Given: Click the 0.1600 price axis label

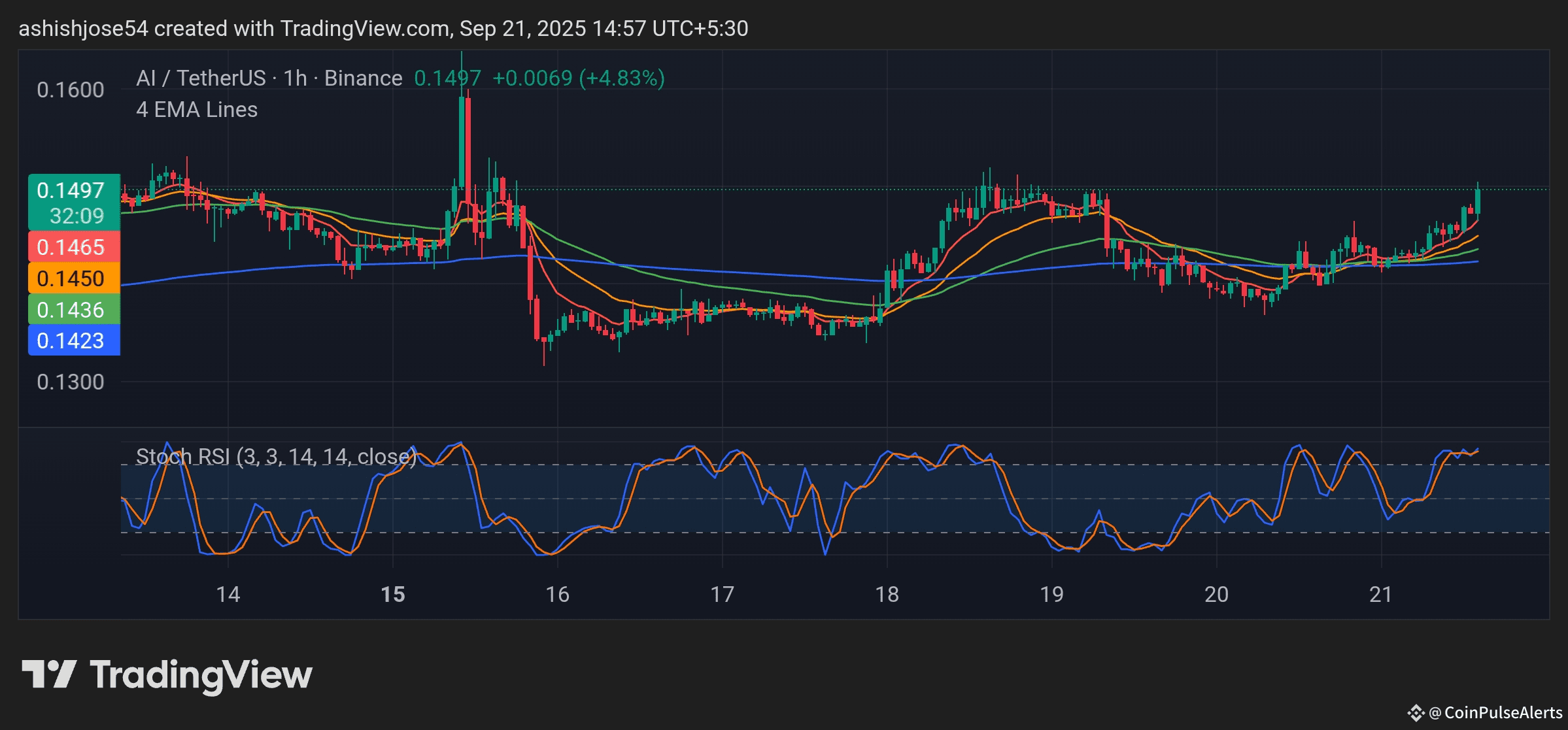Looking at the screenshot, I should click(70, 90).
